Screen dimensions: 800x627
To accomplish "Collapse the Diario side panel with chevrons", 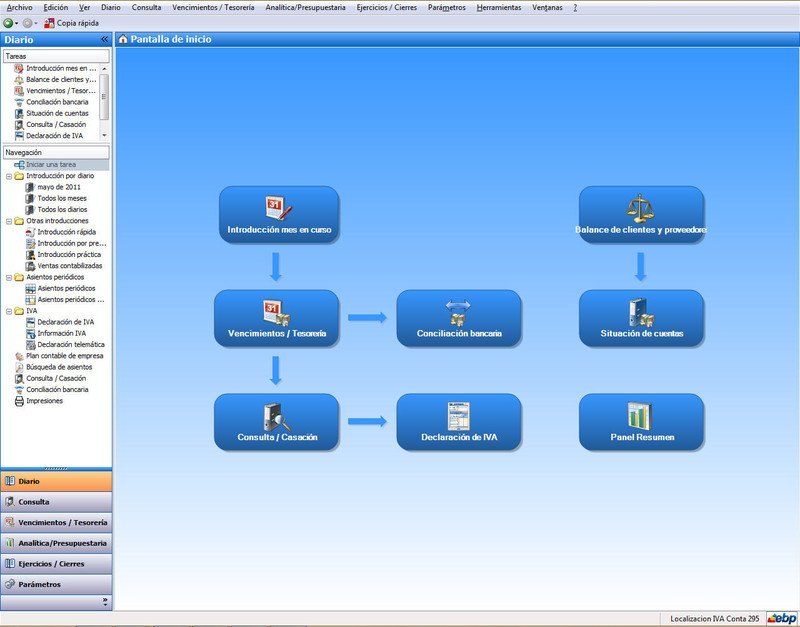I will tap(105, 39).
